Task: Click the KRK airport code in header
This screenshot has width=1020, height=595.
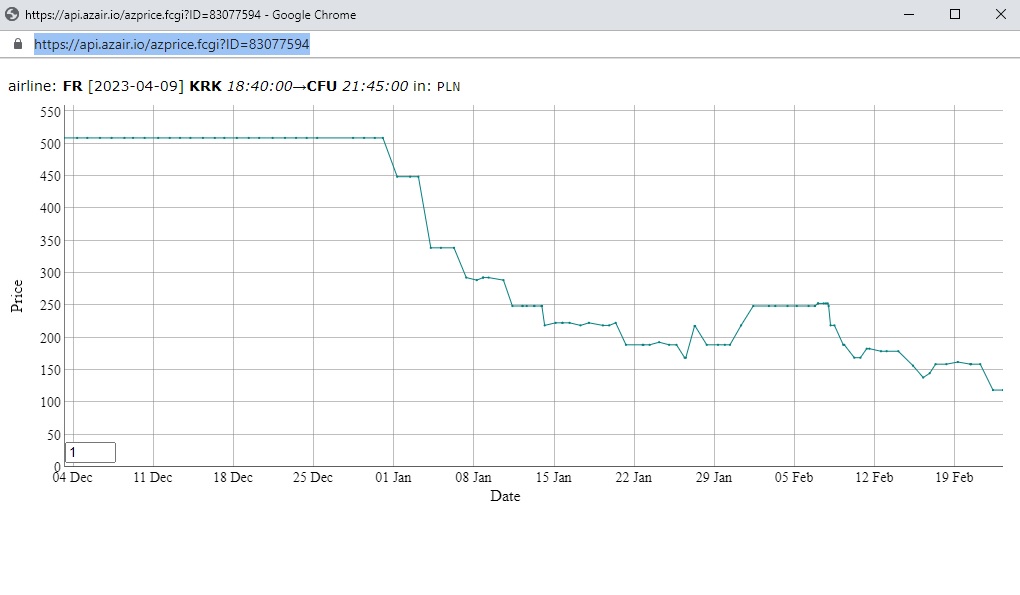Action: [x=206, y=86]
